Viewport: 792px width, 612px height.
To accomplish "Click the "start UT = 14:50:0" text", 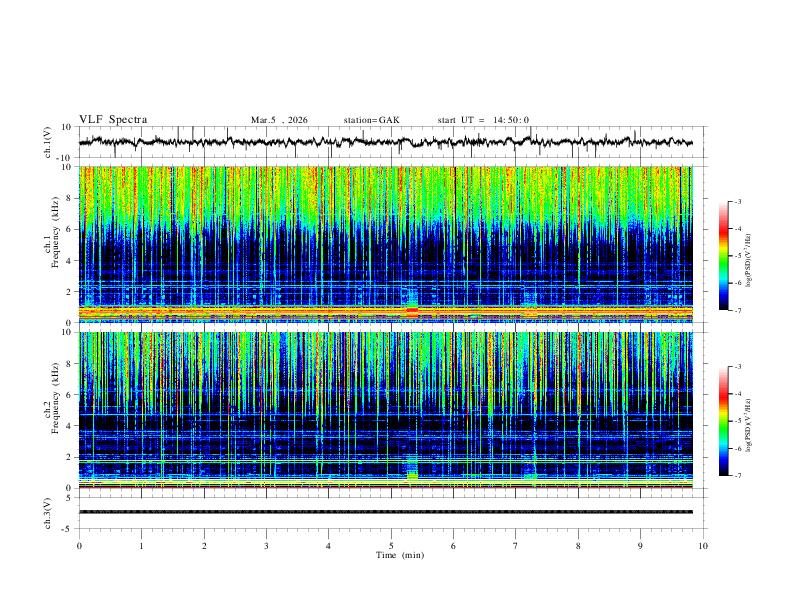I will click(483, 120).
